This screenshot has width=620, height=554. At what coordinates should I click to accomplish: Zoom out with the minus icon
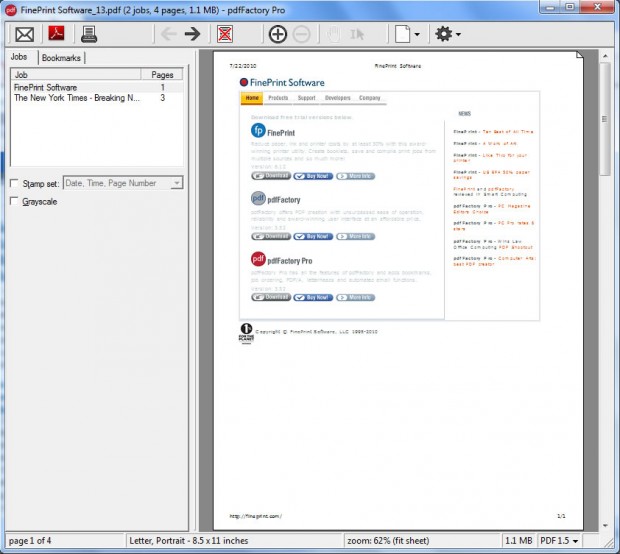(302, 34)
